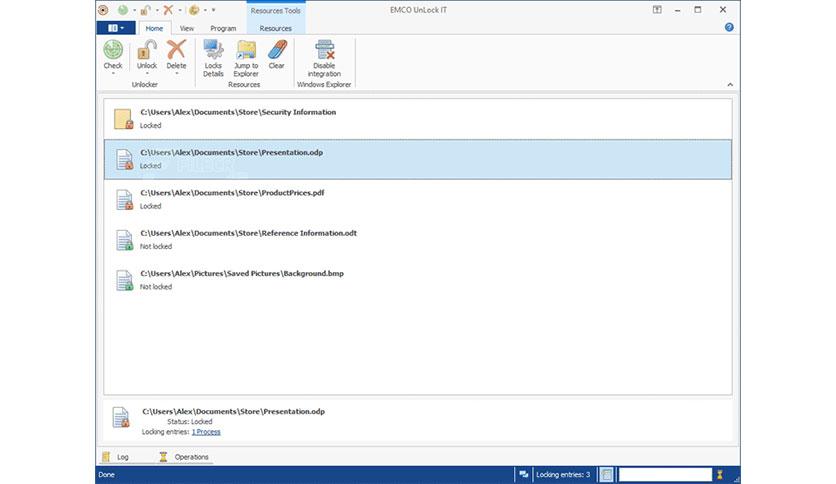Screen dimensions: 836x484
Task: Click status bar windows icon
Action: click(524, 474)
